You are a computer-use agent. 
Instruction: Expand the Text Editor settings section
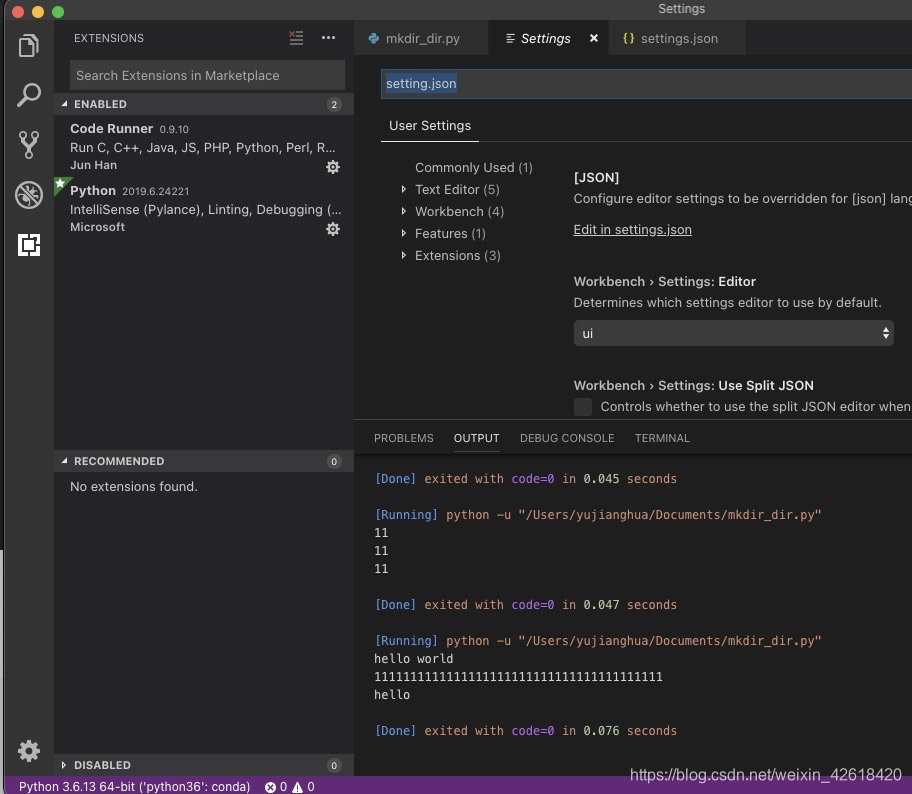pyautogui.click(x=458, y=189)
